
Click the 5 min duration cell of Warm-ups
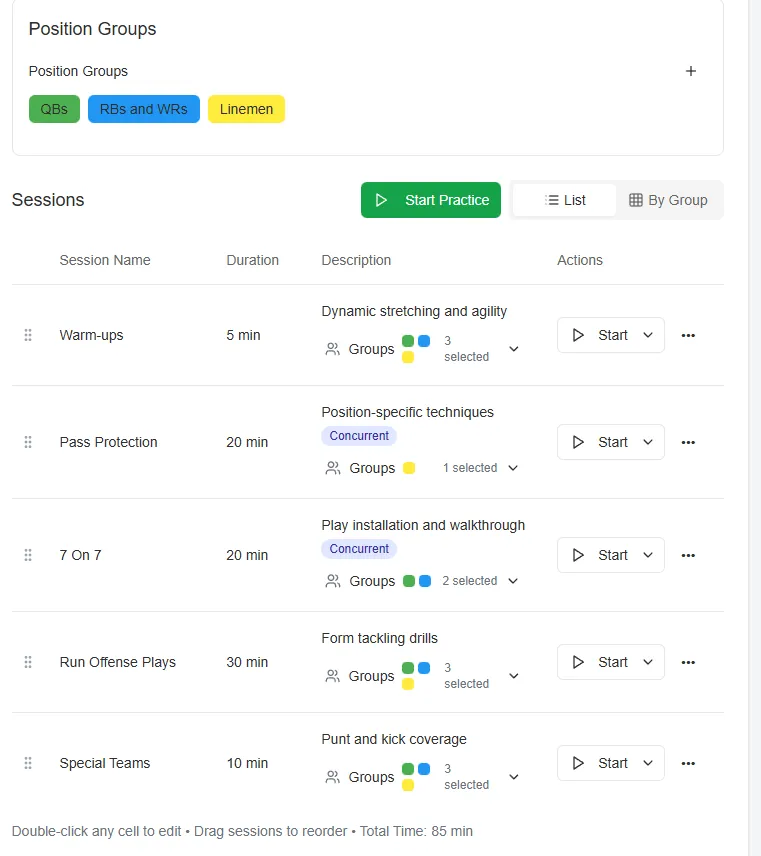[242, 334]
